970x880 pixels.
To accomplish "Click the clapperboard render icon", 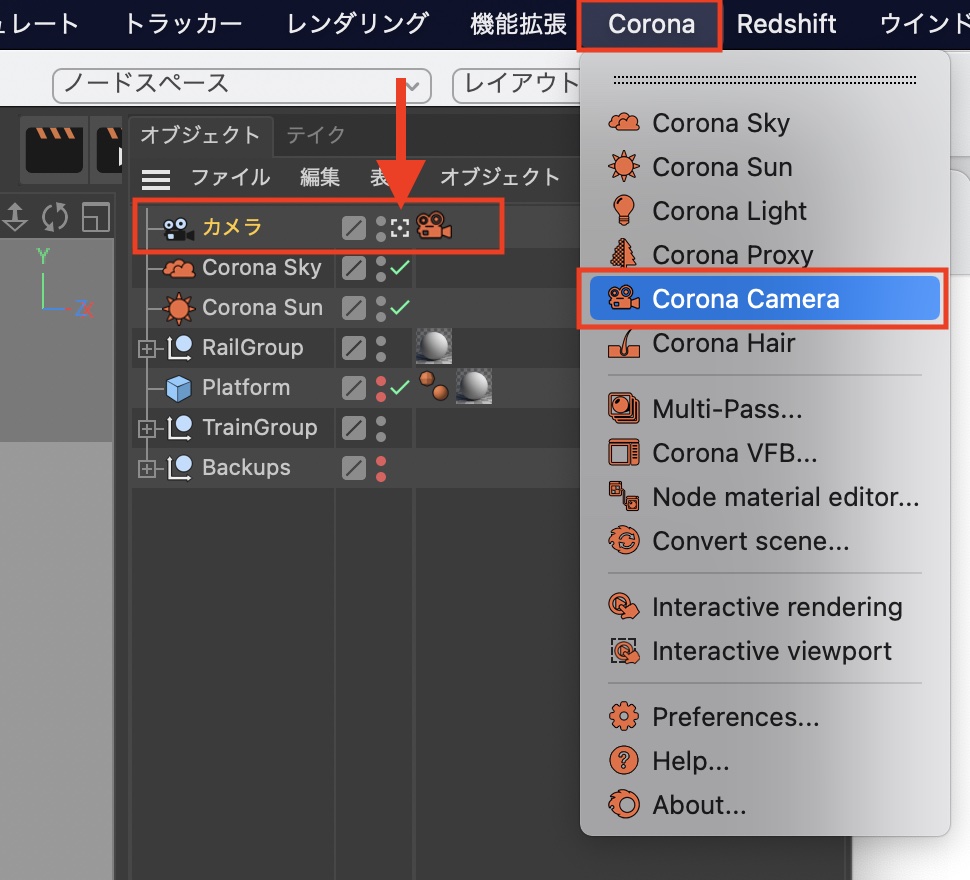I will (54, 148).
